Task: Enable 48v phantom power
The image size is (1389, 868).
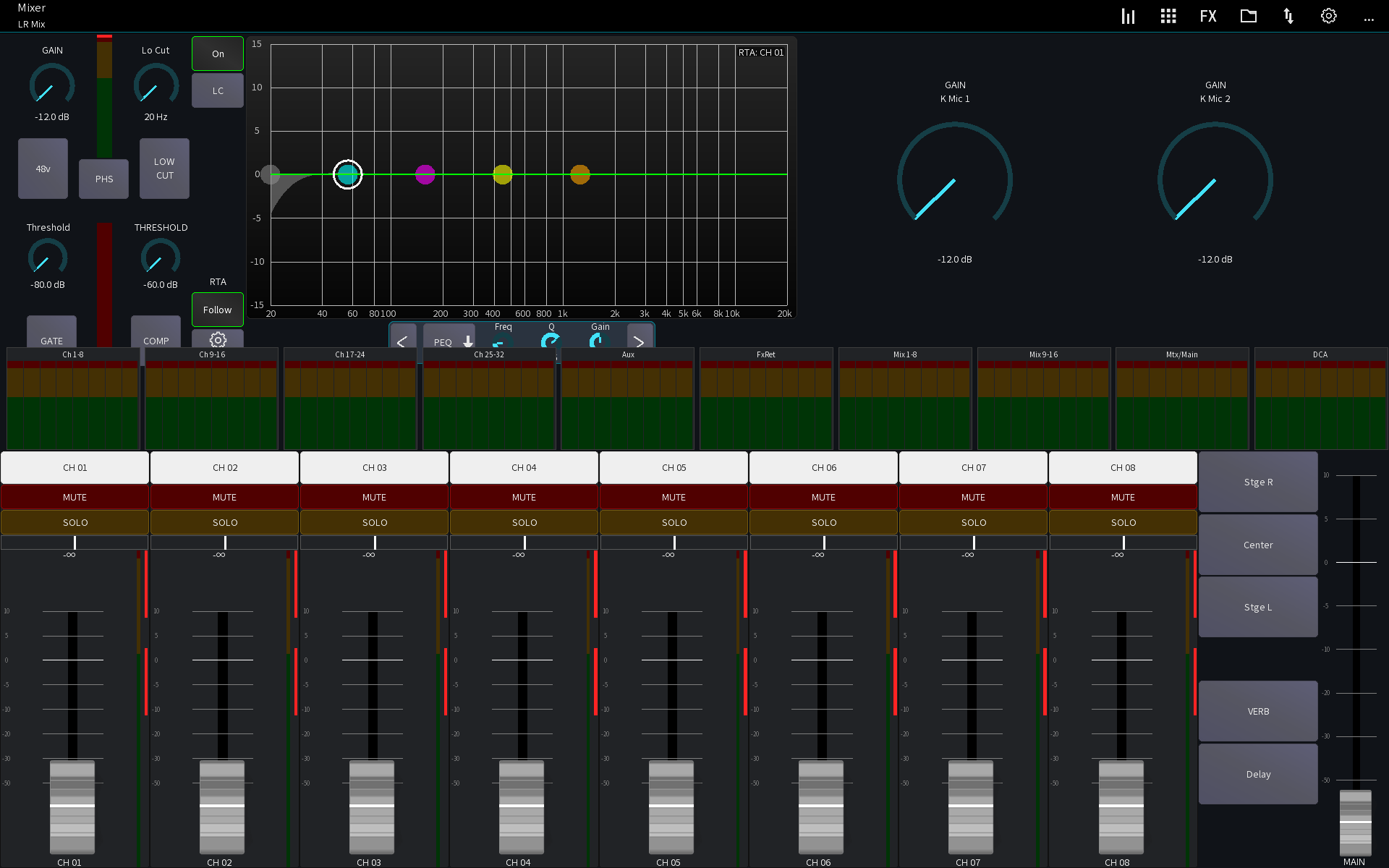Action: 43,168
